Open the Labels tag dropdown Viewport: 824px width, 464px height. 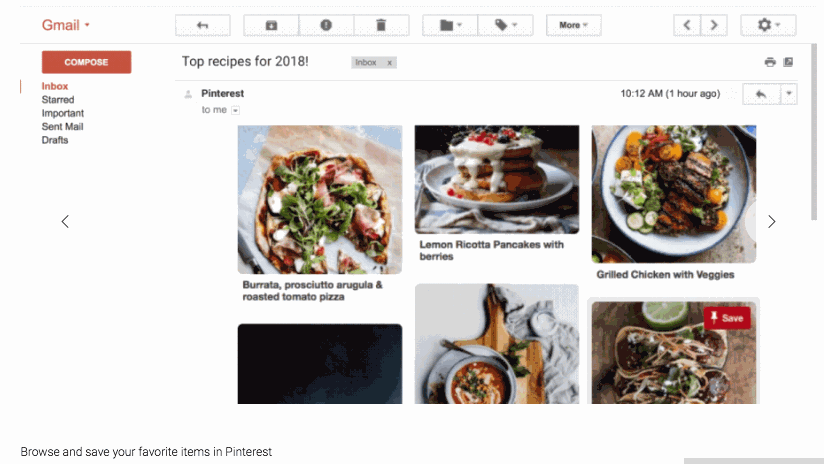click(x=505, y=25)
